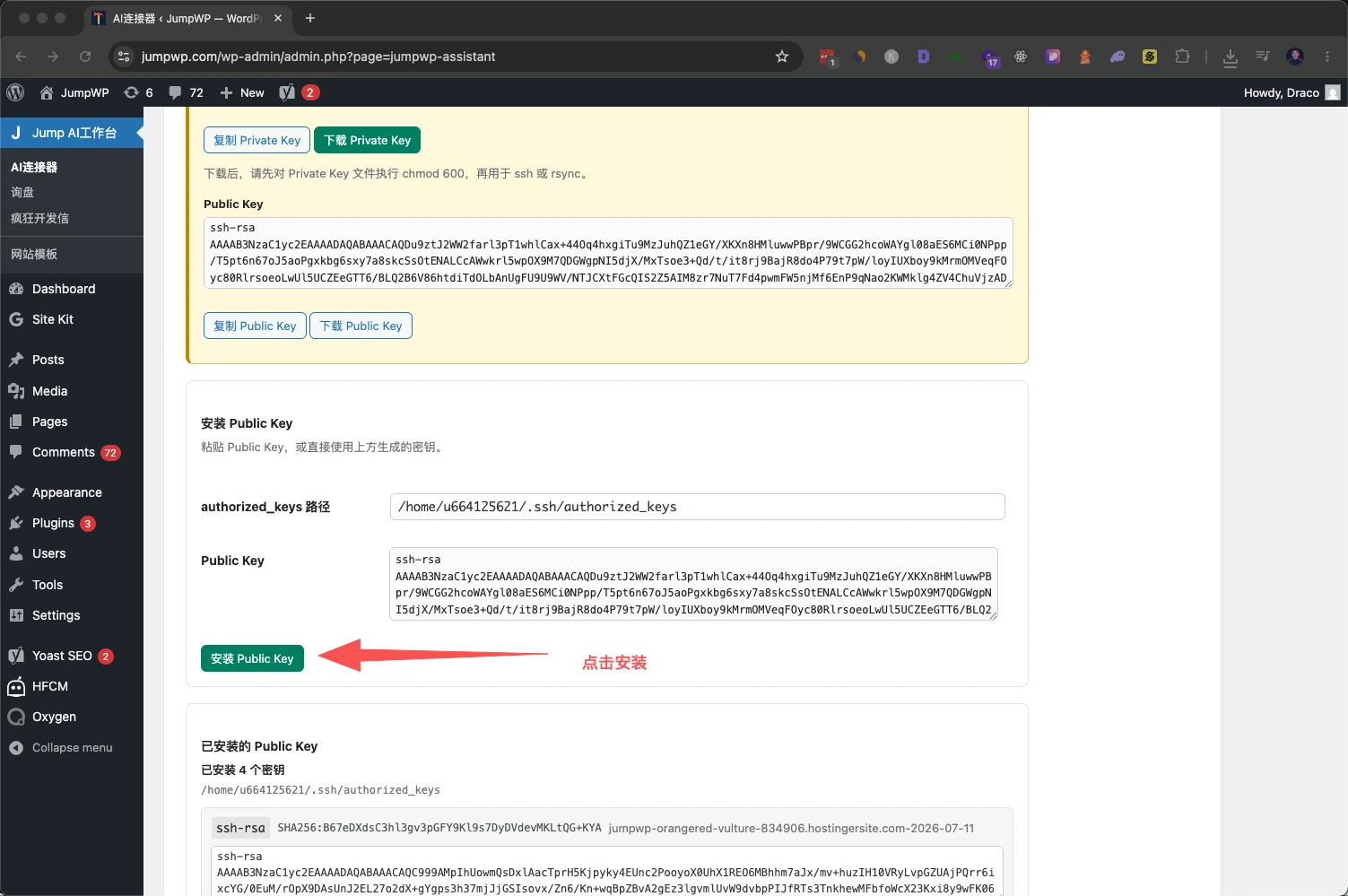Select the AI连接器 submenu item
The height and width of the screenshot is (896, 1348).
(34, 167)
